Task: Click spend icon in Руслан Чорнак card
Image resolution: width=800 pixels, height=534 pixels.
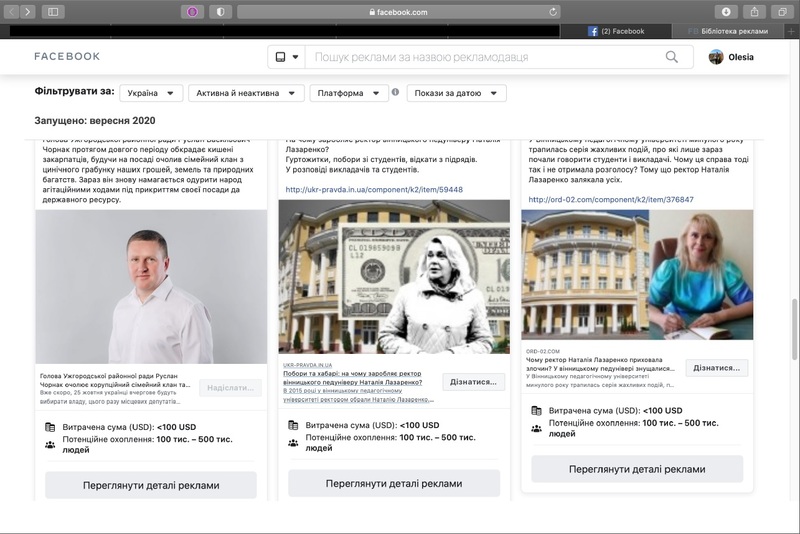Action: coord(50,427)
